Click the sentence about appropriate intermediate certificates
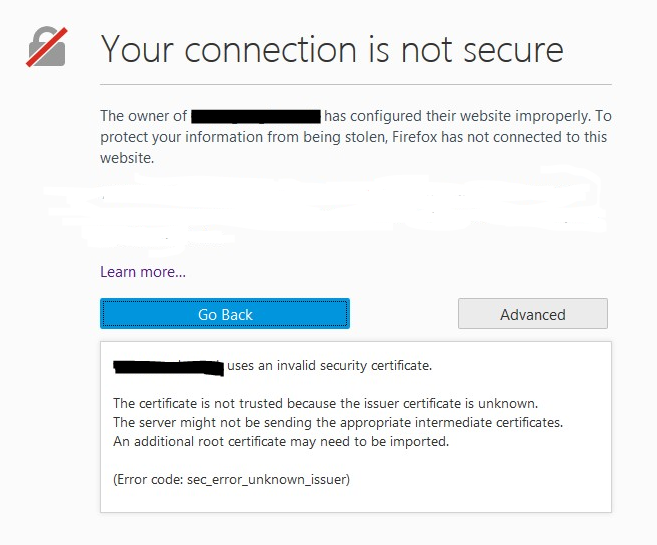The width and height of the screenshot is (657, 545). (x=338, y=422)
